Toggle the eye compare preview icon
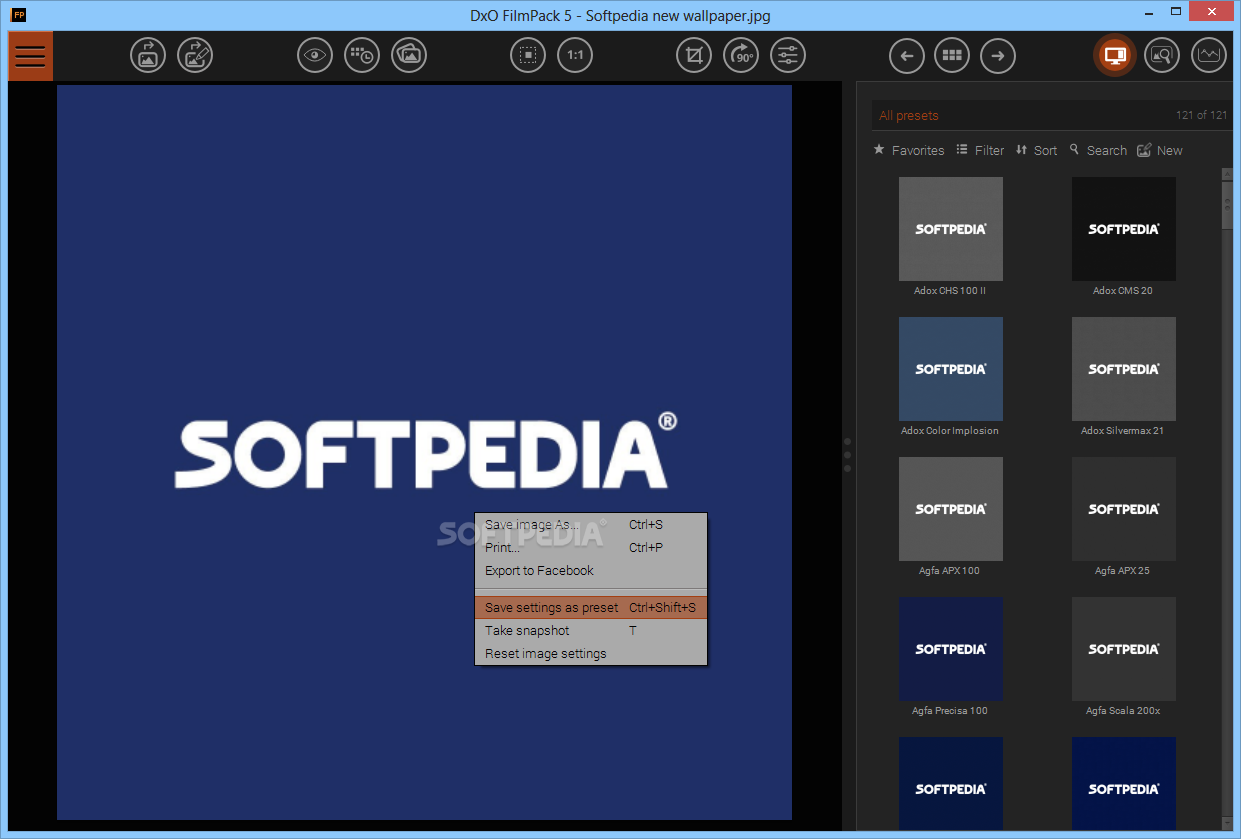This screenshot has height=839, width=1241. 315,55
